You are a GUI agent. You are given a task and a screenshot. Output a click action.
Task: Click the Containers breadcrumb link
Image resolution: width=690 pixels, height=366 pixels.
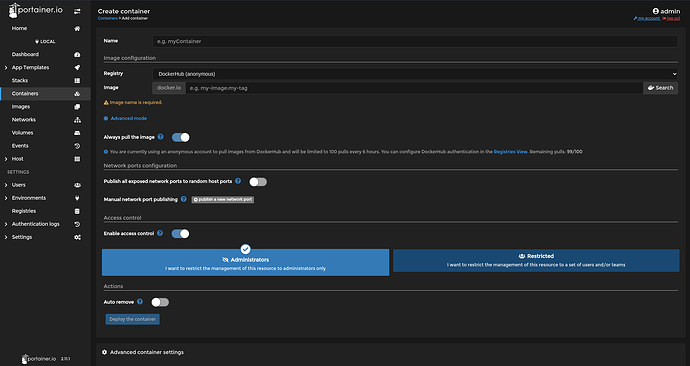pyautogui.click(x=107, y=18)
